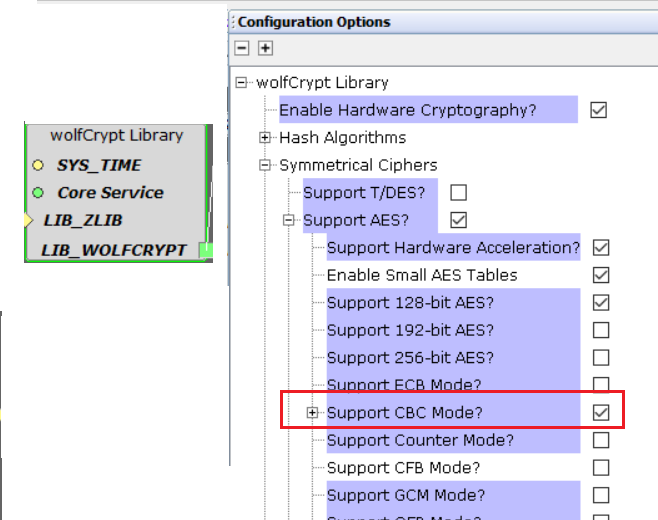Collapse the Support AES subtree
658x520 pixels.
(289, 220)
